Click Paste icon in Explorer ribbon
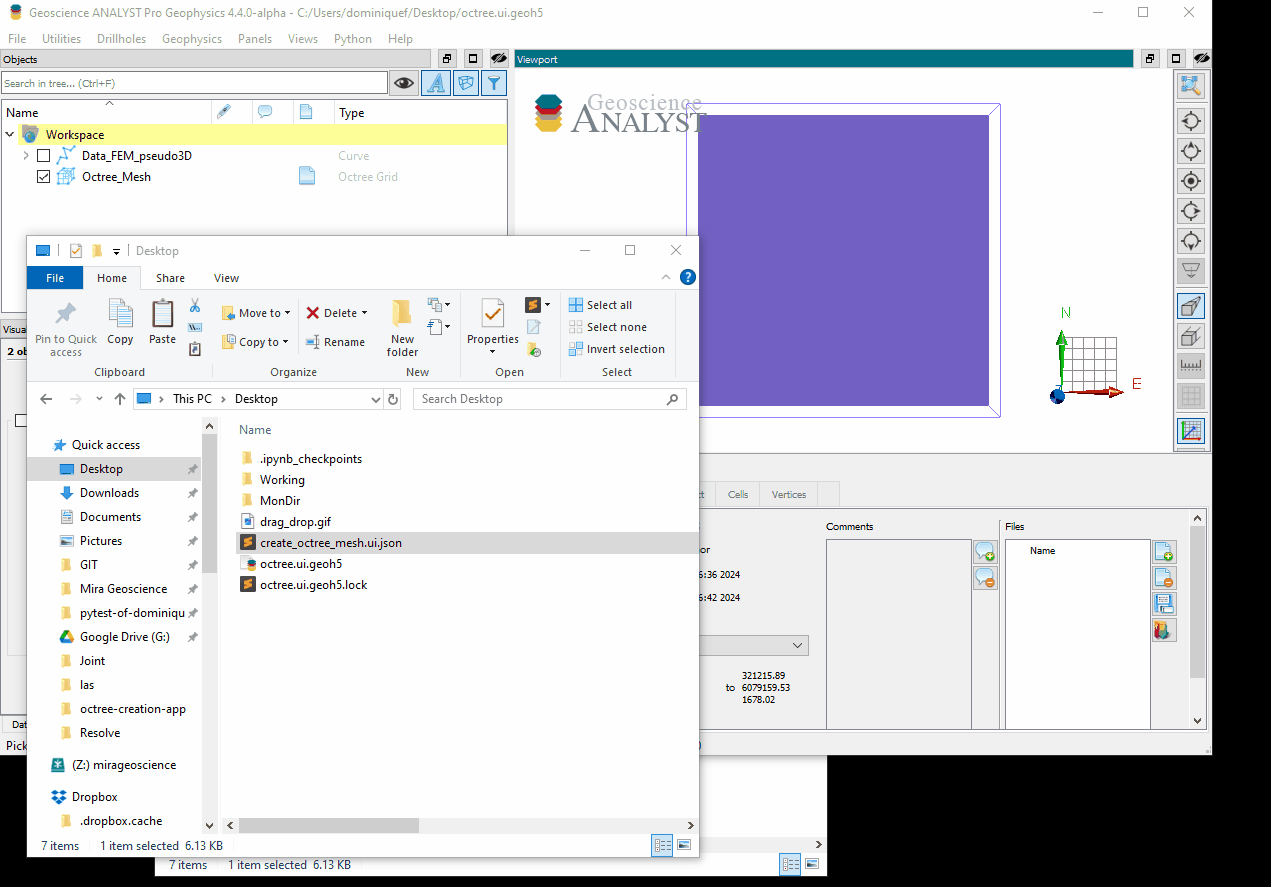The width and height of the screenshot is (1271, 887). coord(162,322)
